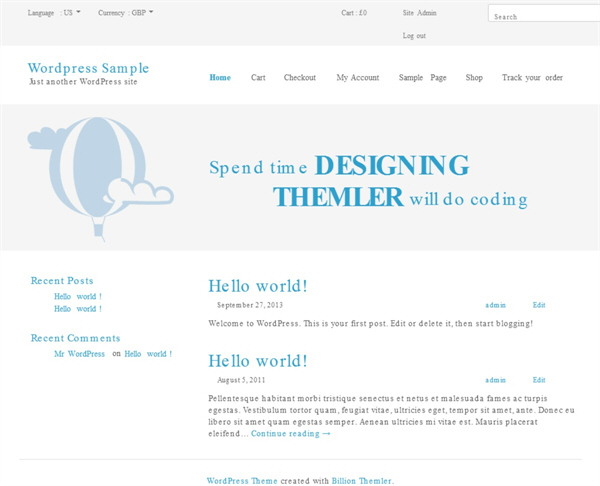The height and width of the screenshot is (486, 600).
Task: Navigate to My Account
Action: tap(358, 77)
